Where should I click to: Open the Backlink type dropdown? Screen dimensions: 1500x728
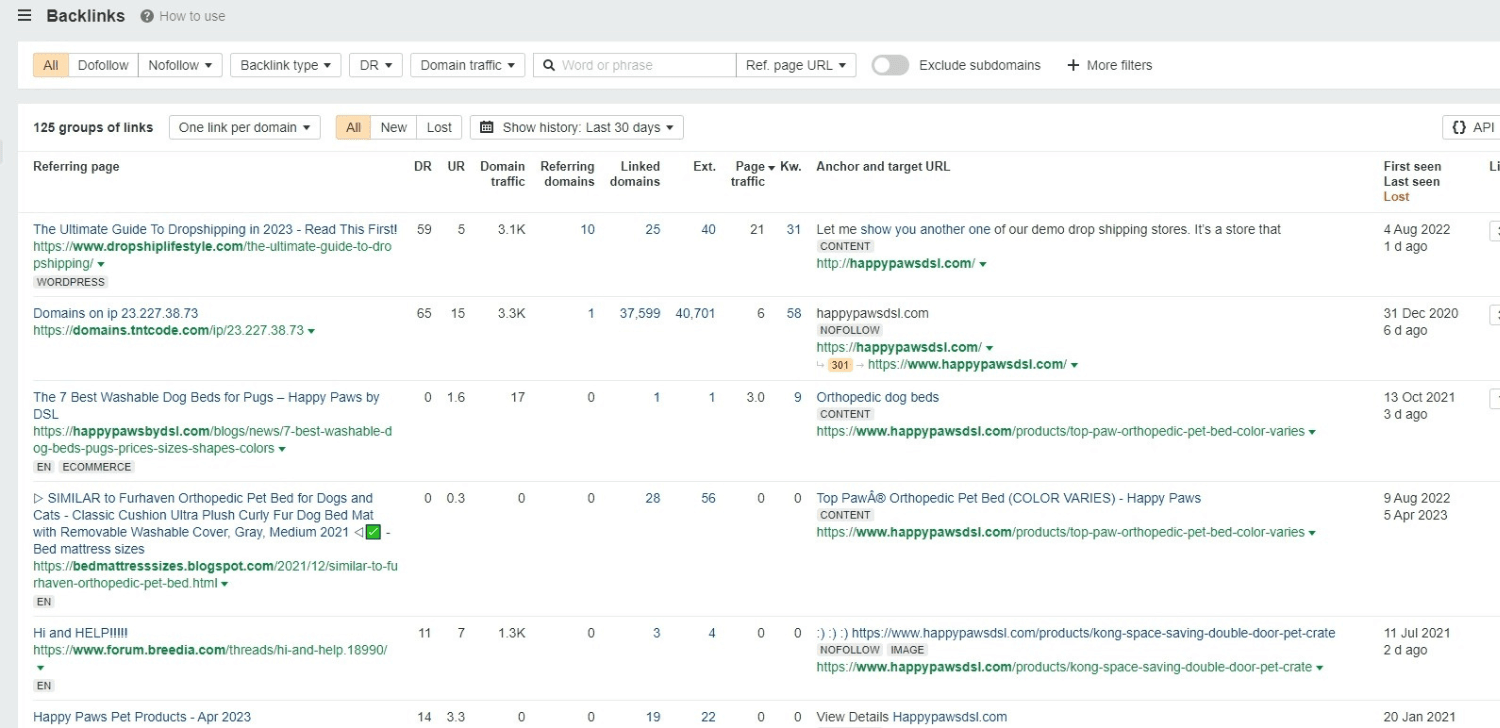point(285,65)
